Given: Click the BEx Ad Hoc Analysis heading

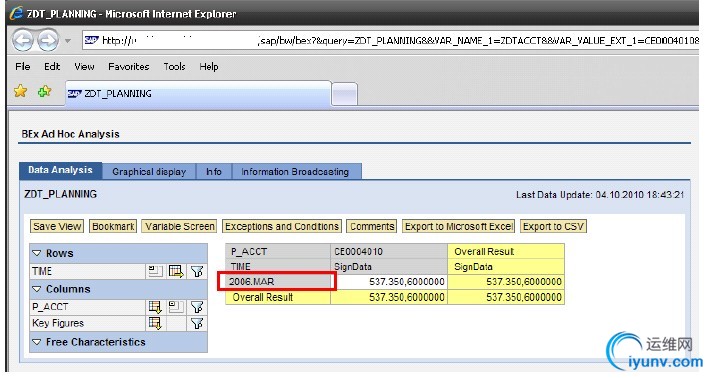Looking at the screenshot, I should [x=71, y=134].
